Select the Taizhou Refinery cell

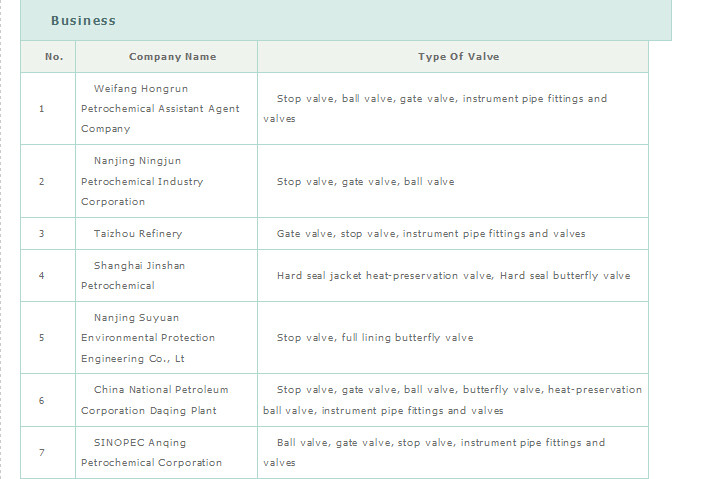tap(138, 233)
